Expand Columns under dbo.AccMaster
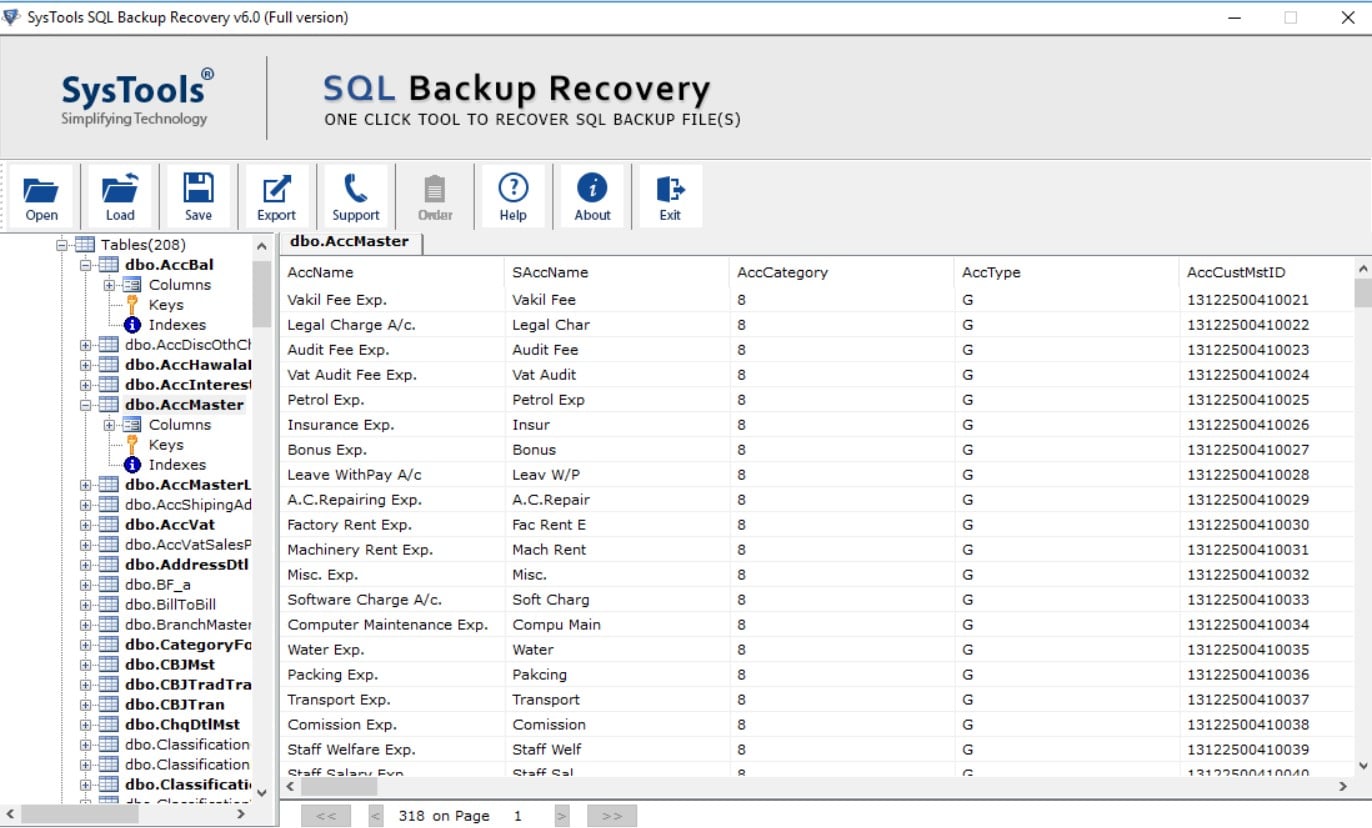This screenshot has width=1372, height=828. click(110, 425)
